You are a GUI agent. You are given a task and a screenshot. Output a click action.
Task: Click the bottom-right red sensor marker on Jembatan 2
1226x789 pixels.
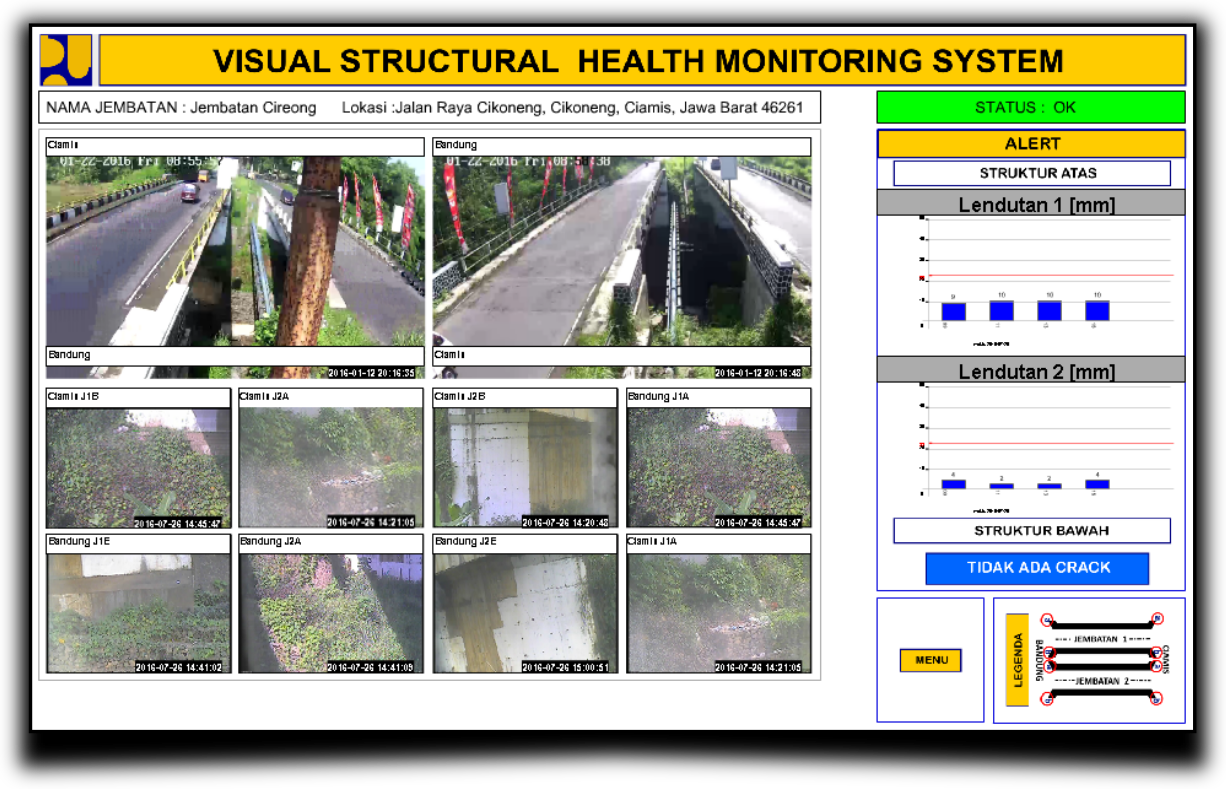pyautogui.click(x=1157, y=699)
